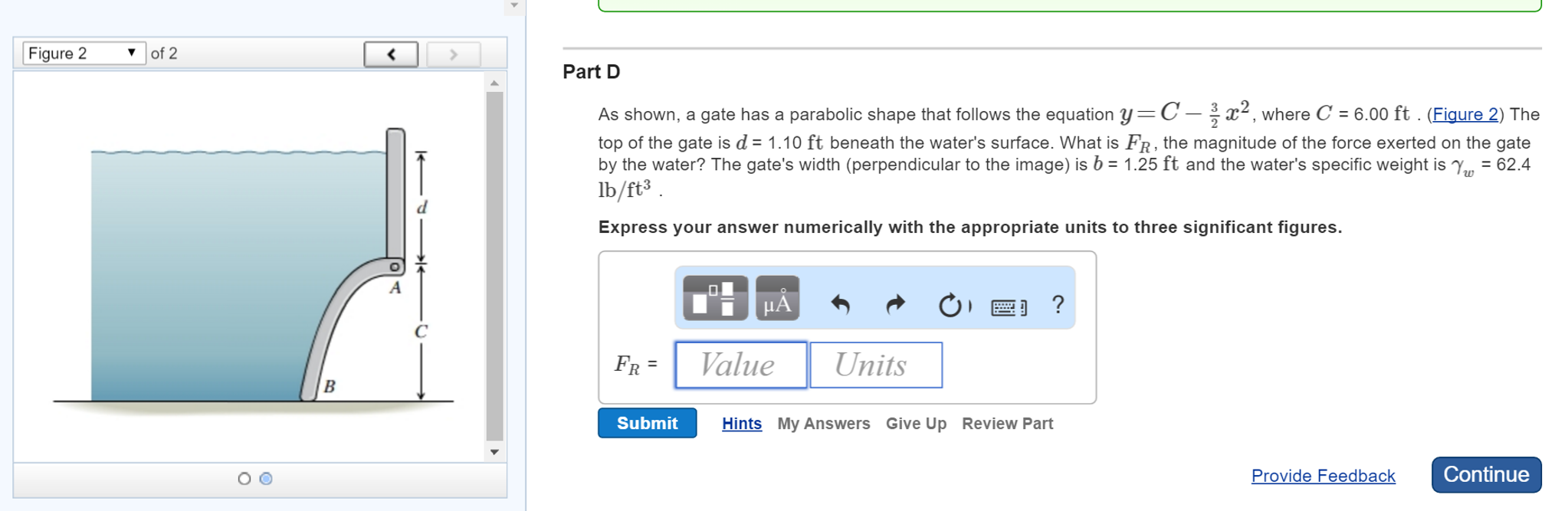Click the answer help question mark
This screenshot has width=1568, height=511.
point(1057,304)
